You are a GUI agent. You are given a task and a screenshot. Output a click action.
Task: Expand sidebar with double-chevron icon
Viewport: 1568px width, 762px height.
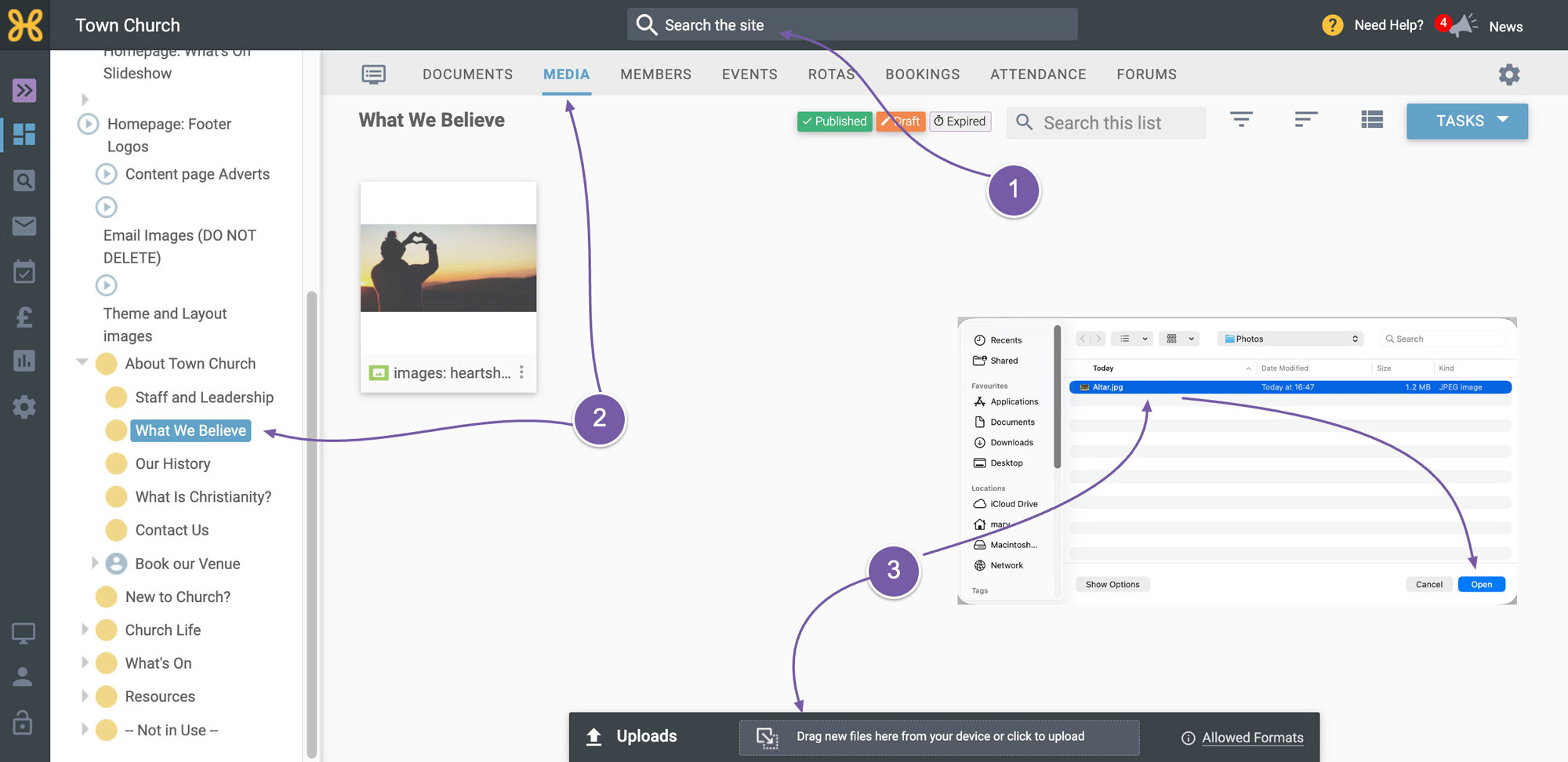tap(24, 90)
